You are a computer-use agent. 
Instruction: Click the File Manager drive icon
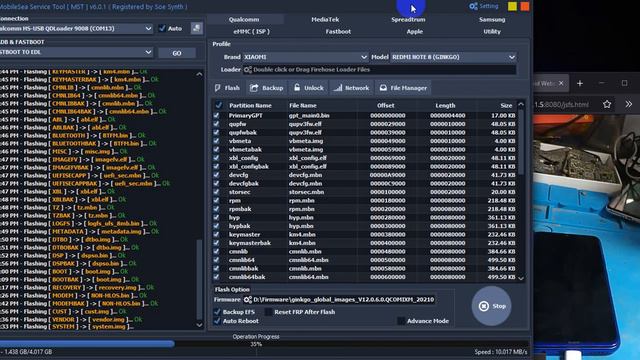383,88
